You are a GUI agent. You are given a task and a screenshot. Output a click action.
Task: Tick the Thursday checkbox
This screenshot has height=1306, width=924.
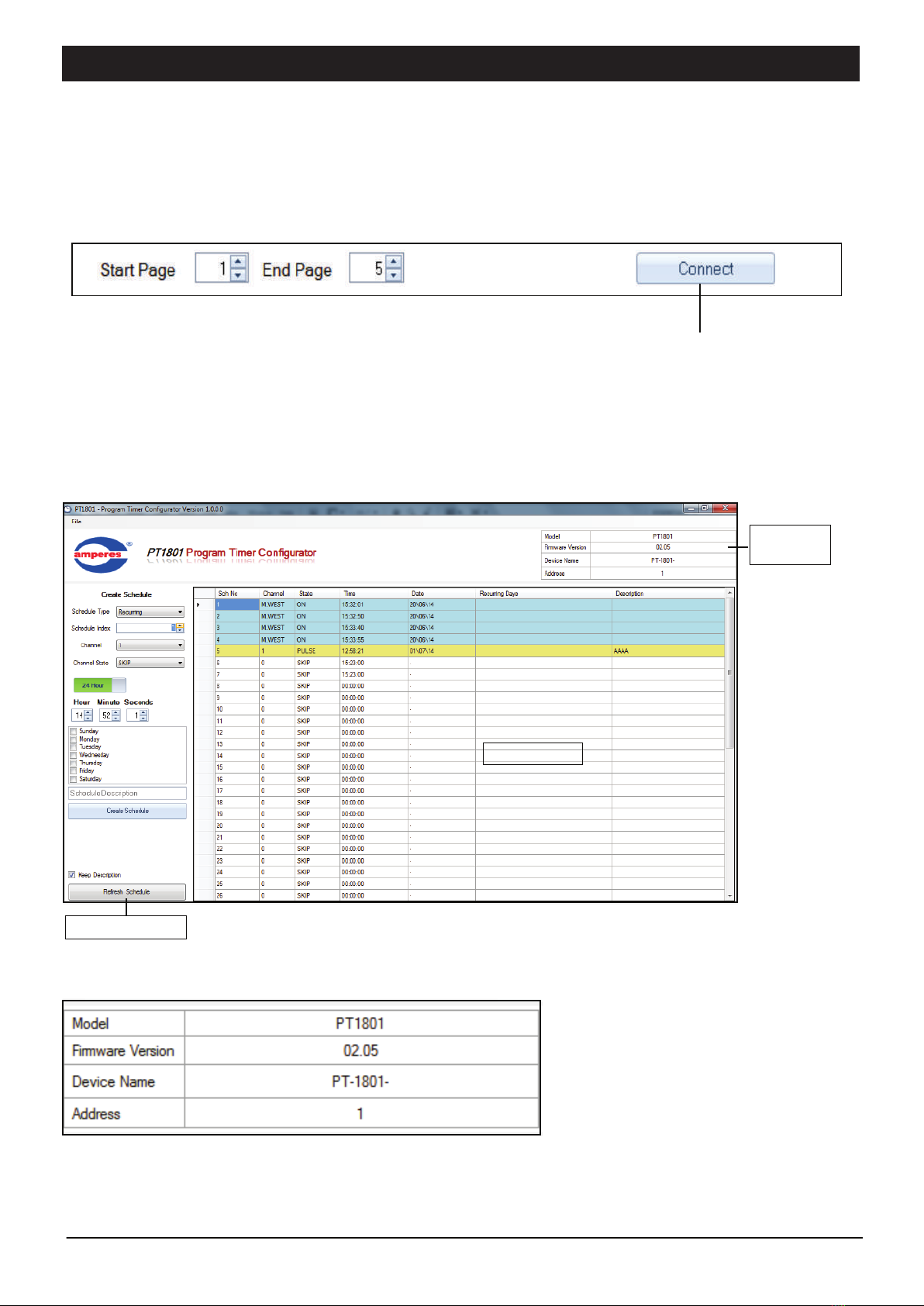point(74,763)
